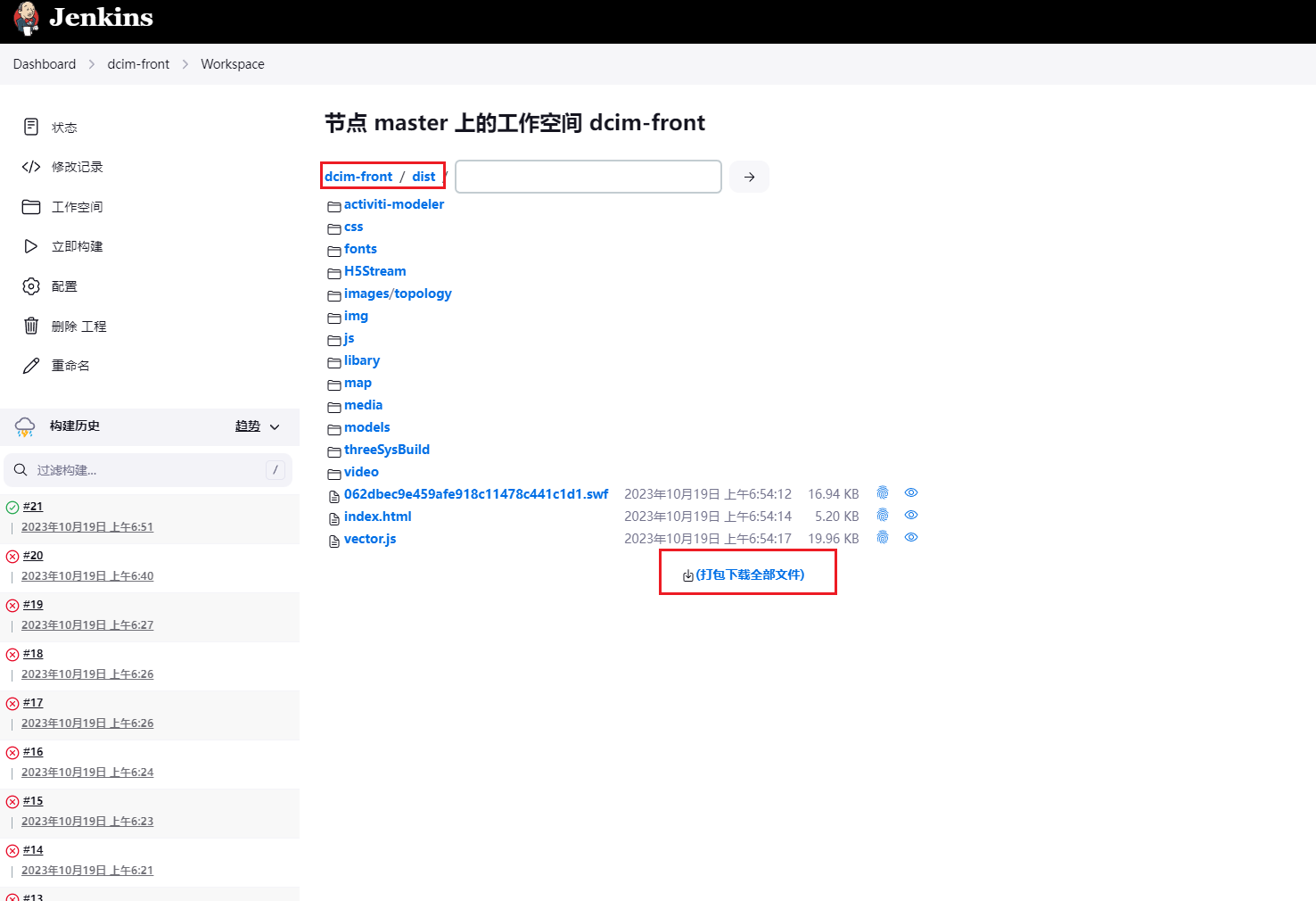Click fingerprint icon for the swf file

click(883, 492)
